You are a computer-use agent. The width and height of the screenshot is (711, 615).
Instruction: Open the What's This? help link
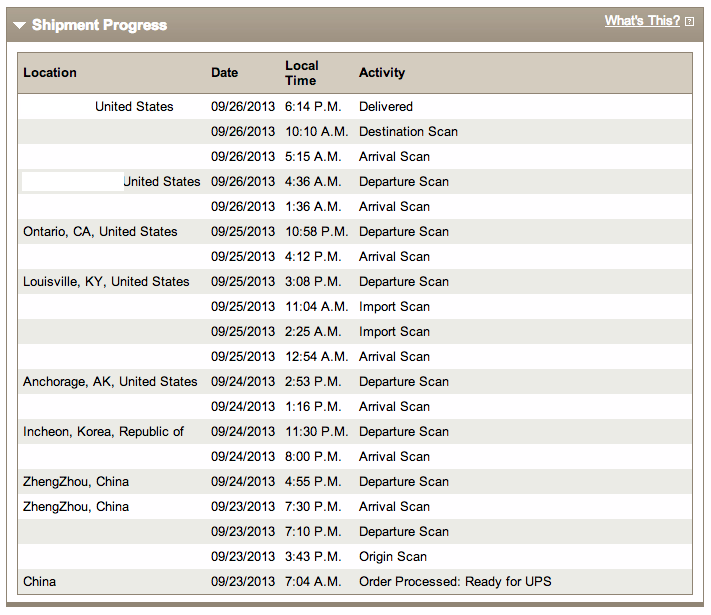tap(642, 21)
